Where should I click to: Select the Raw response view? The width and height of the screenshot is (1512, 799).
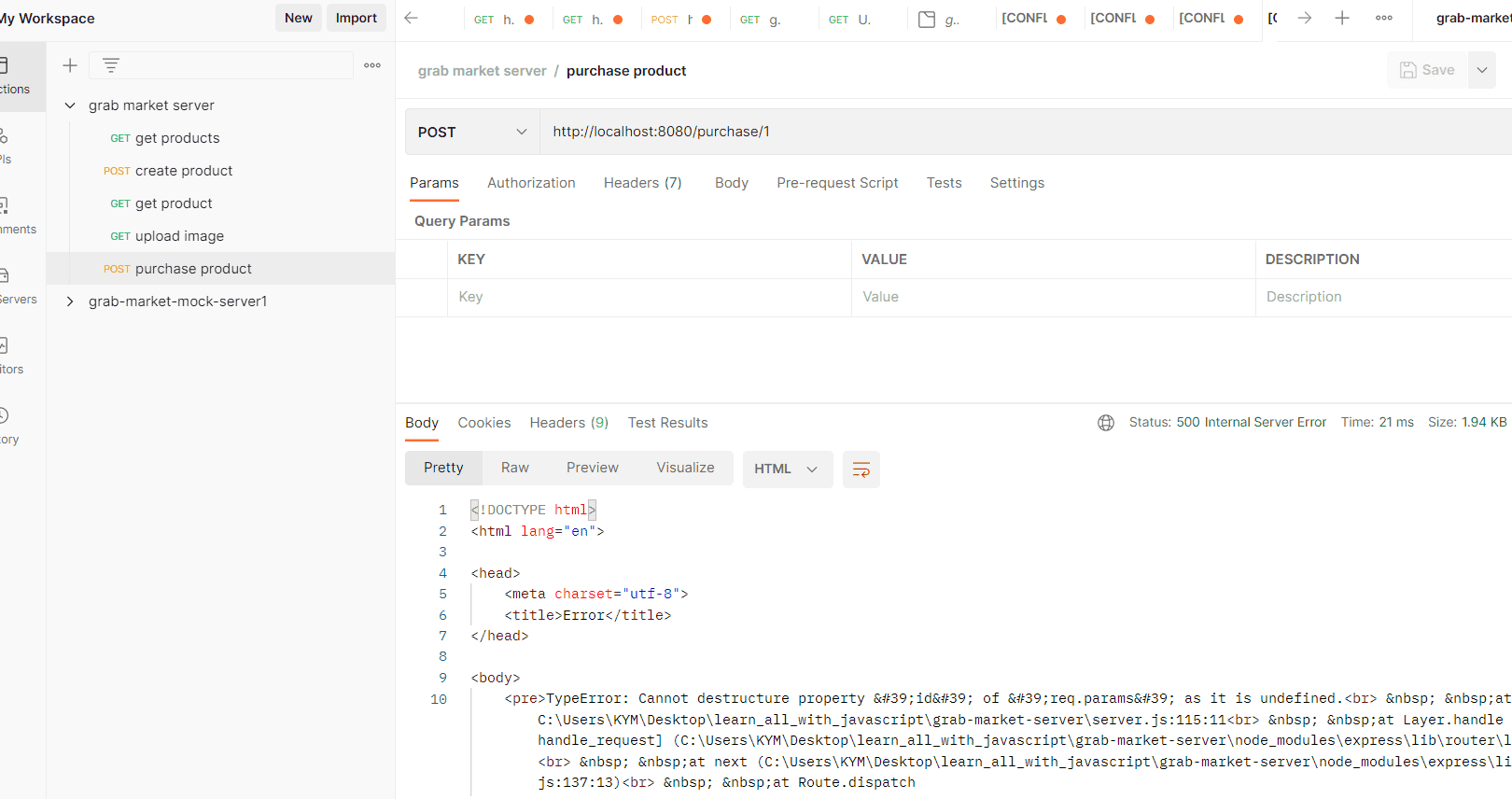point(514,468)
